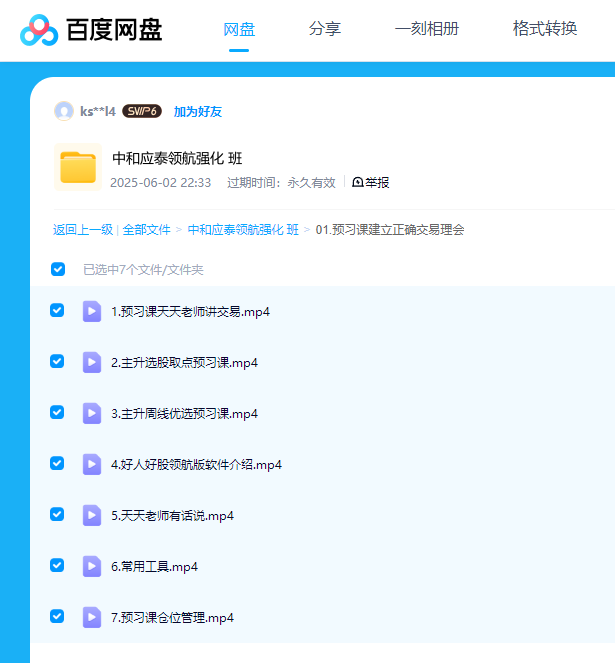Toggle the select-all files checkbox

click(x=58, y=269)
